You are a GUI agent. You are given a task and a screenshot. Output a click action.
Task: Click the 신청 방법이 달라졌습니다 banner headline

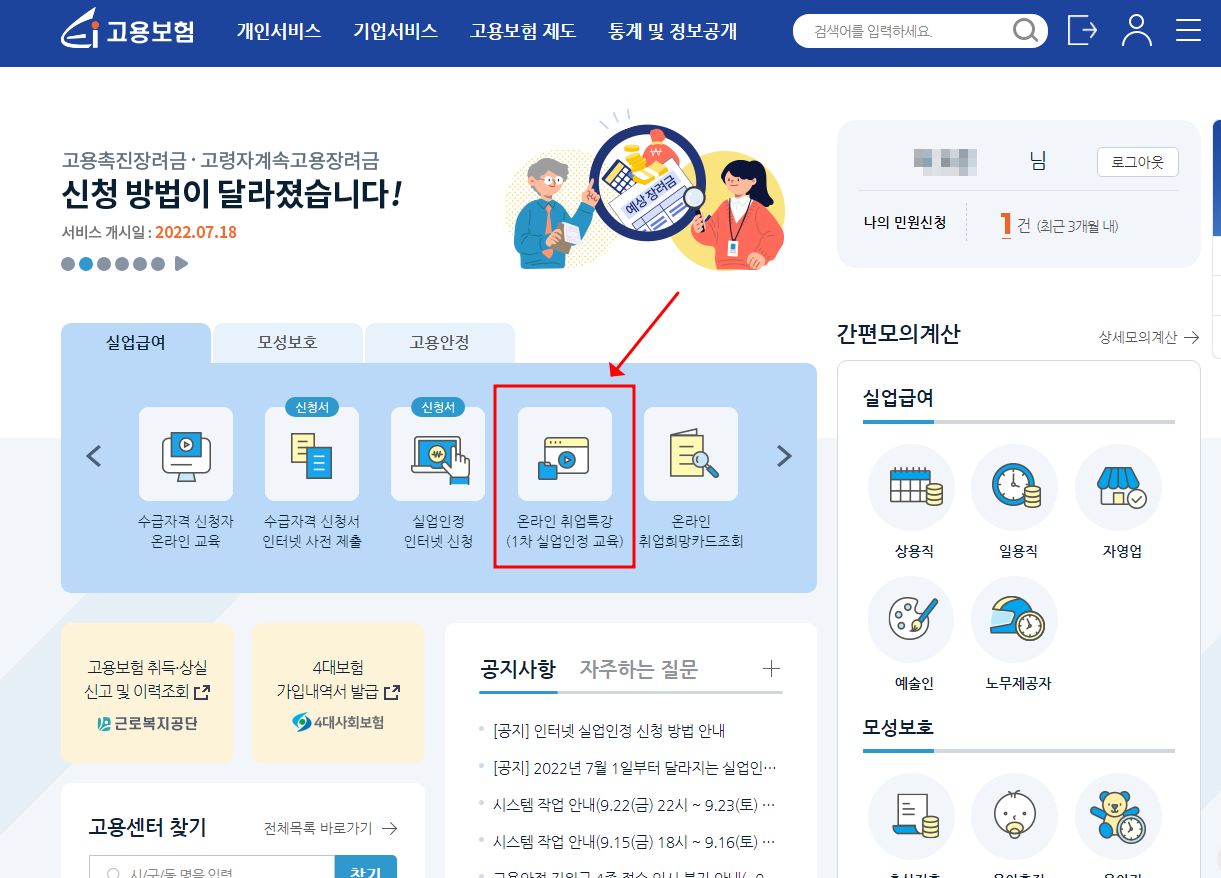tap(231, 194)
